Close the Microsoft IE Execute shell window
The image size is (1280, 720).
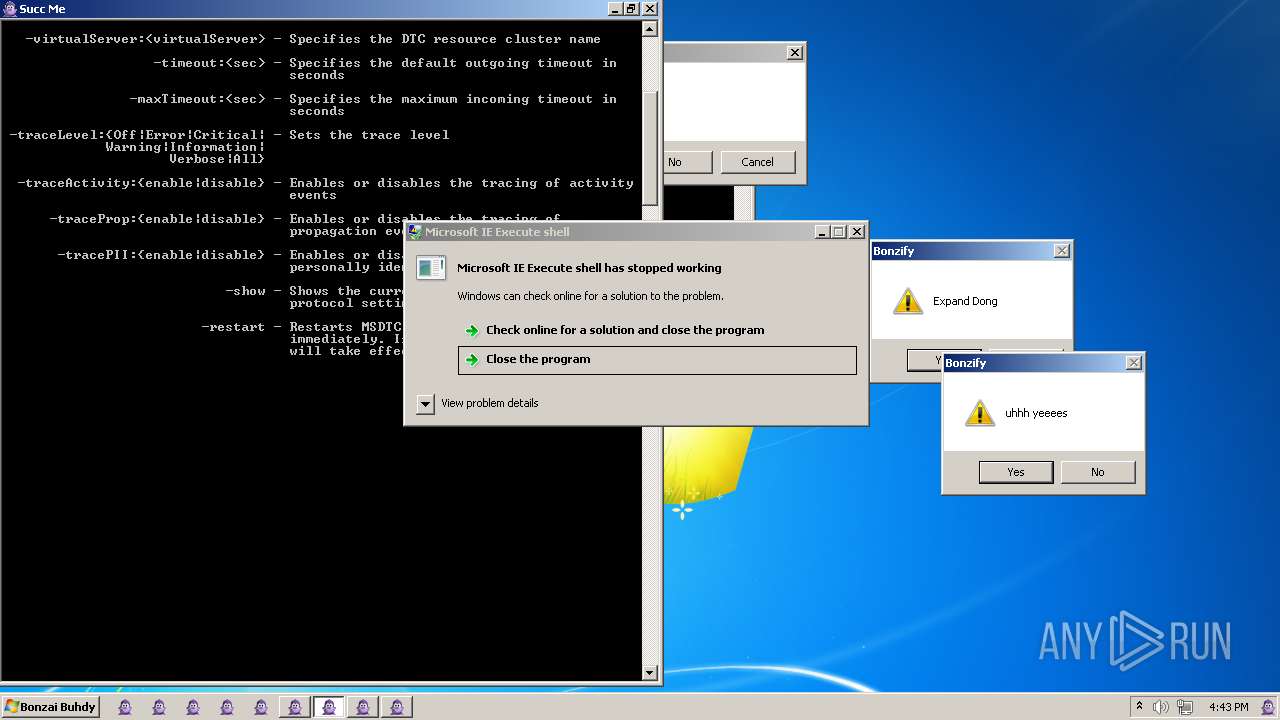point(857,231)
